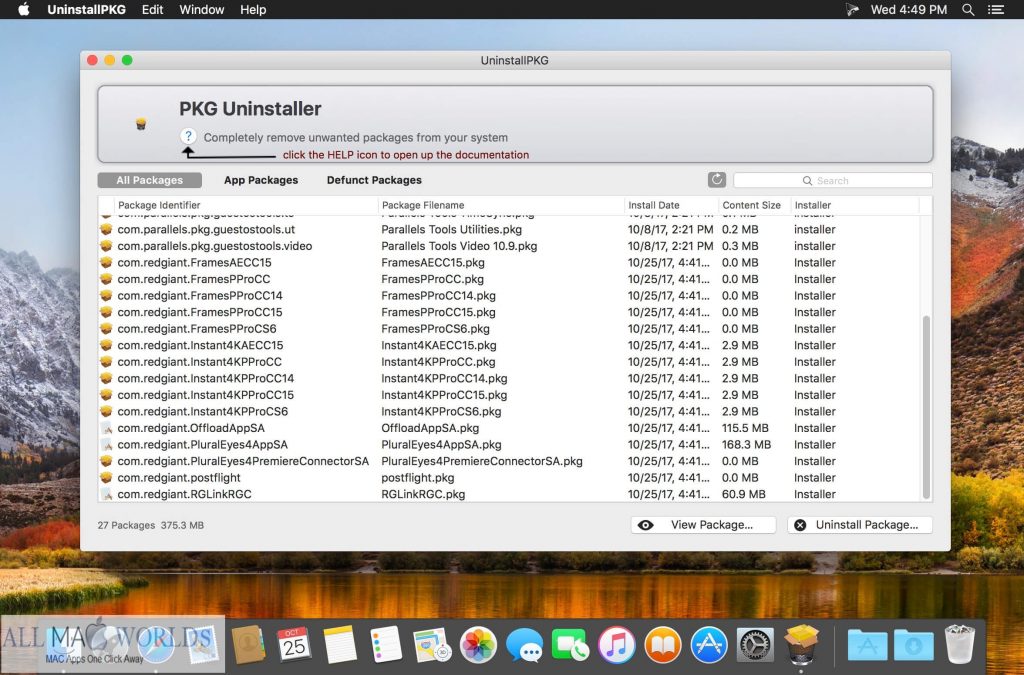The width and height of the screenshot is (1024, 675).
Task: Click the package icon beside com.redgiant.postflight
Action: point(106,478)
